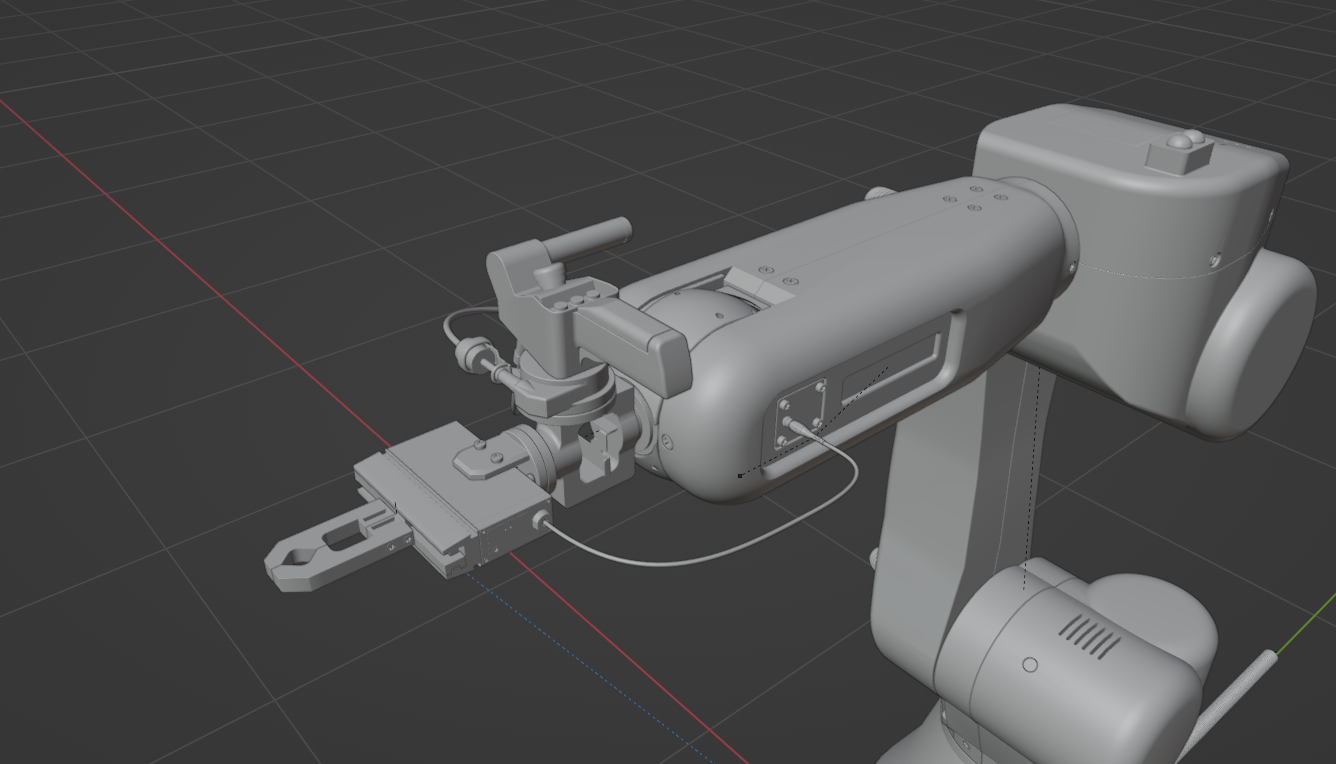
Task: Select the small knob on top of shoulder housing
Action: point(1180,151)
